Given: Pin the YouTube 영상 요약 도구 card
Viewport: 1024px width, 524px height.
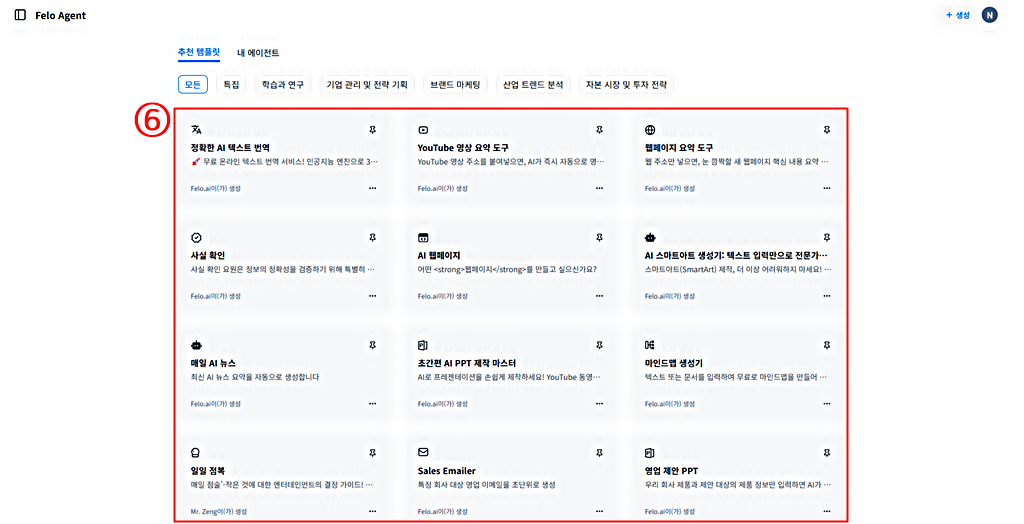Looking at the screenshot, I should click(600, 130).
